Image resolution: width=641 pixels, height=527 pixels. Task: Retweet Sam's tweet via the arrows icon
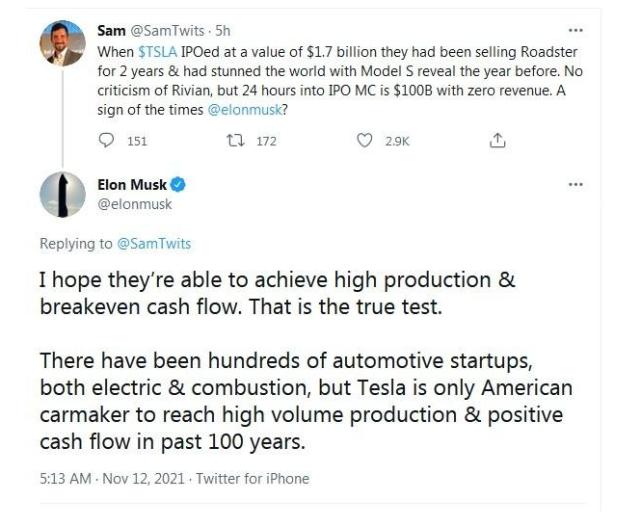point(235,141)
